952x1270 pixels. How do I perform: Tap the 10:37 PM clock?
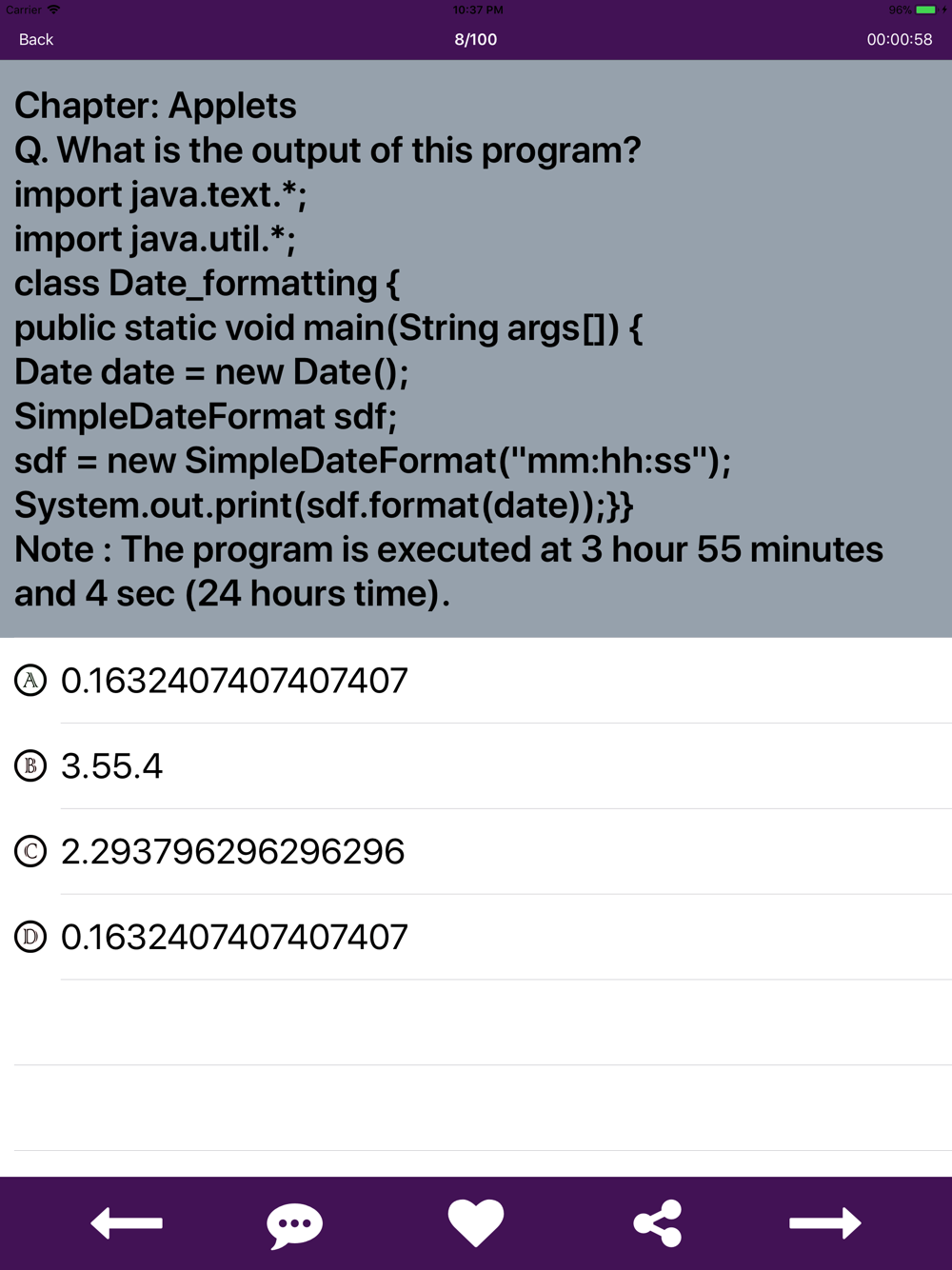[478, 10]
